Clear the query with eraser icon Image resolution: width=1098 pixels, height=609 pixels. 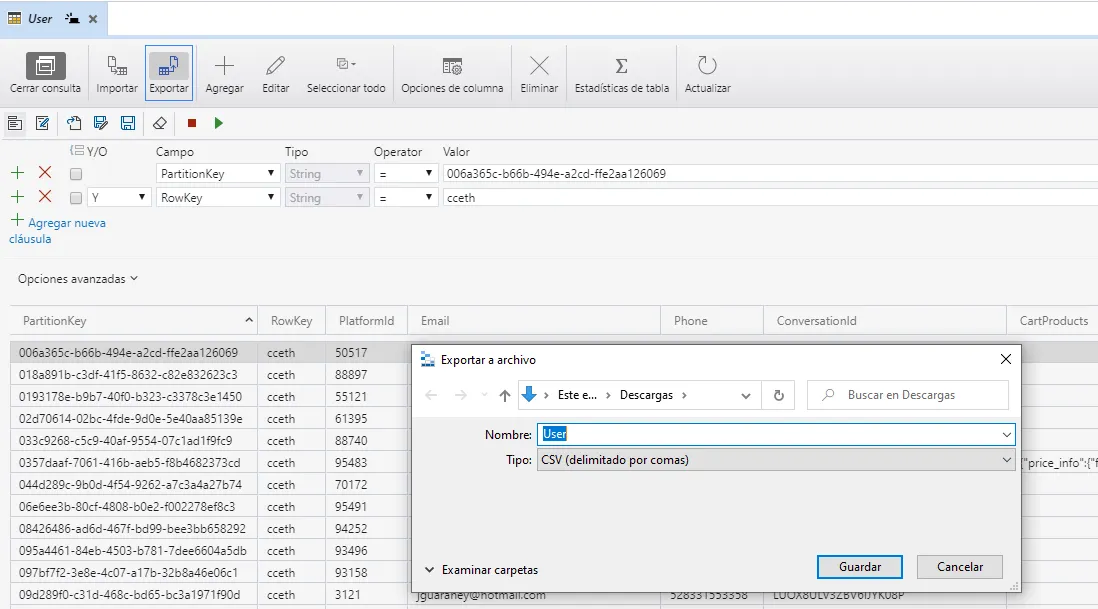[x=160, y=123]
